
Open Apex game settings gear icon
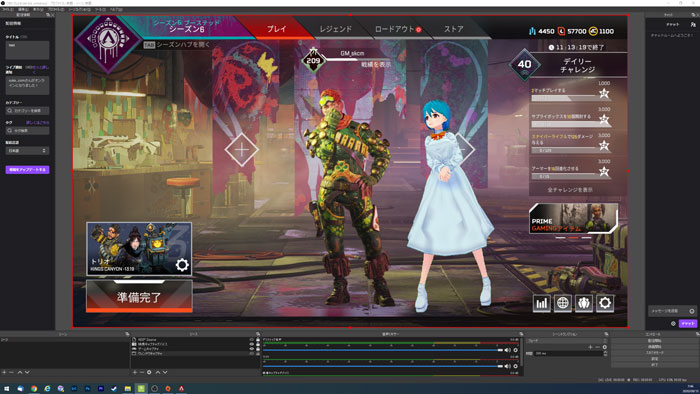click(x=605, y=303)
